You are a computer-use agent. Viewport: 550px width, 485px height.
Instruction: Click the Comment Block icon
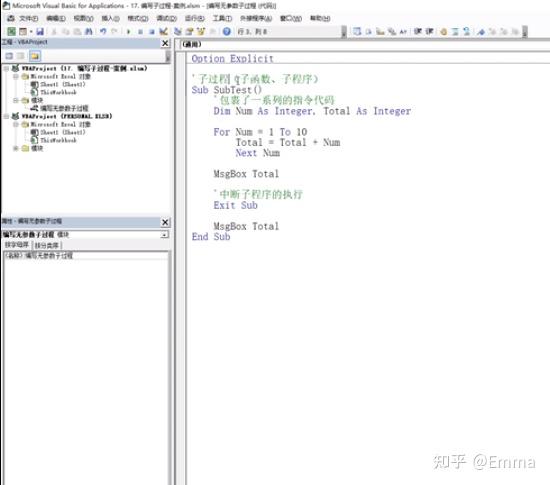click(x=455, y=32)
